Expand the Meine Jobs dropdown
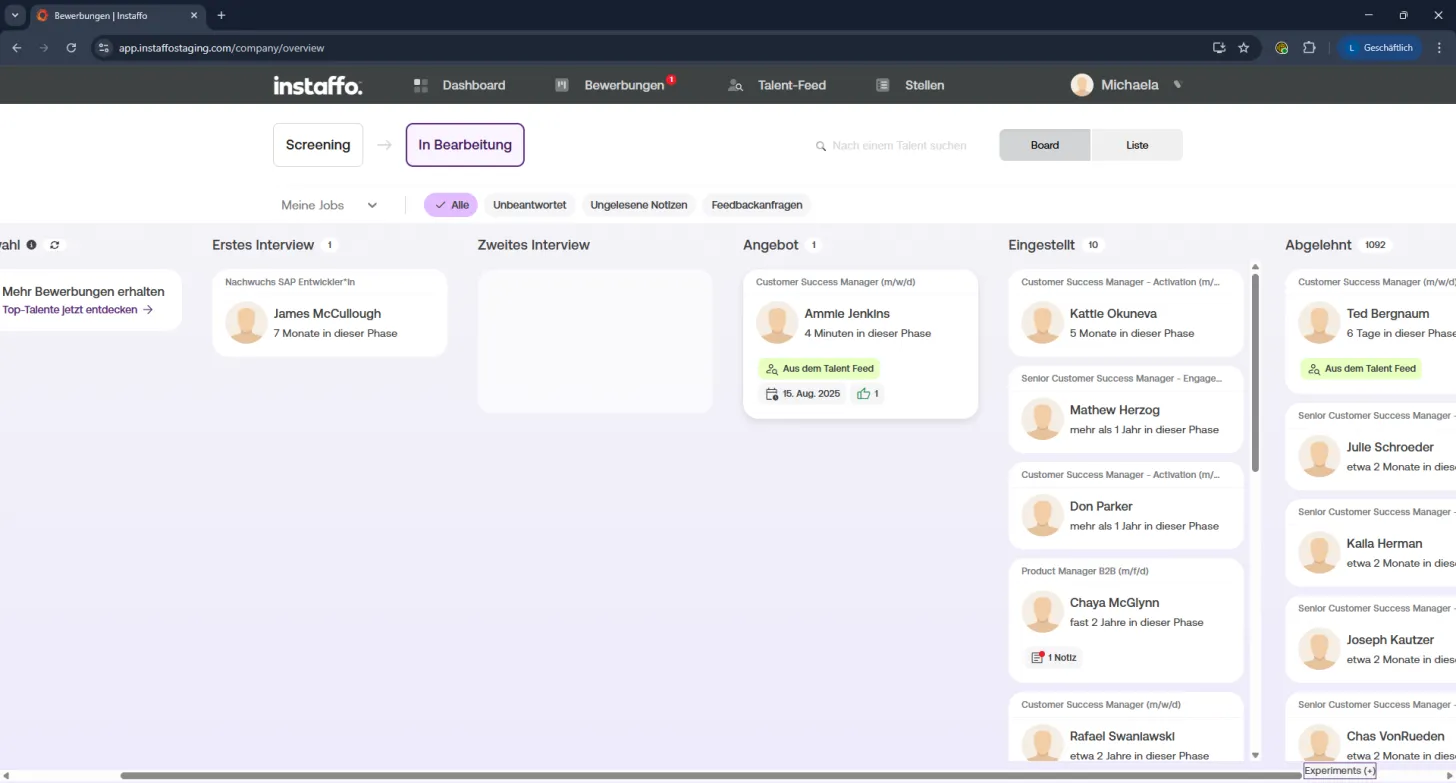The image size is (1456, 783). [329, 205]
